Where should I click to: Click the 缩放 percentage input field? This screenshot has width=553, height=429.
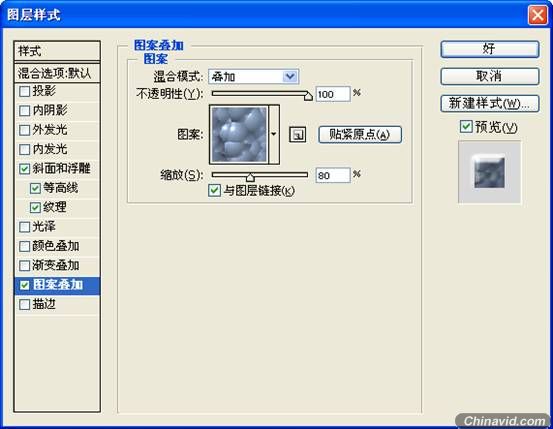tap(333, 175)
